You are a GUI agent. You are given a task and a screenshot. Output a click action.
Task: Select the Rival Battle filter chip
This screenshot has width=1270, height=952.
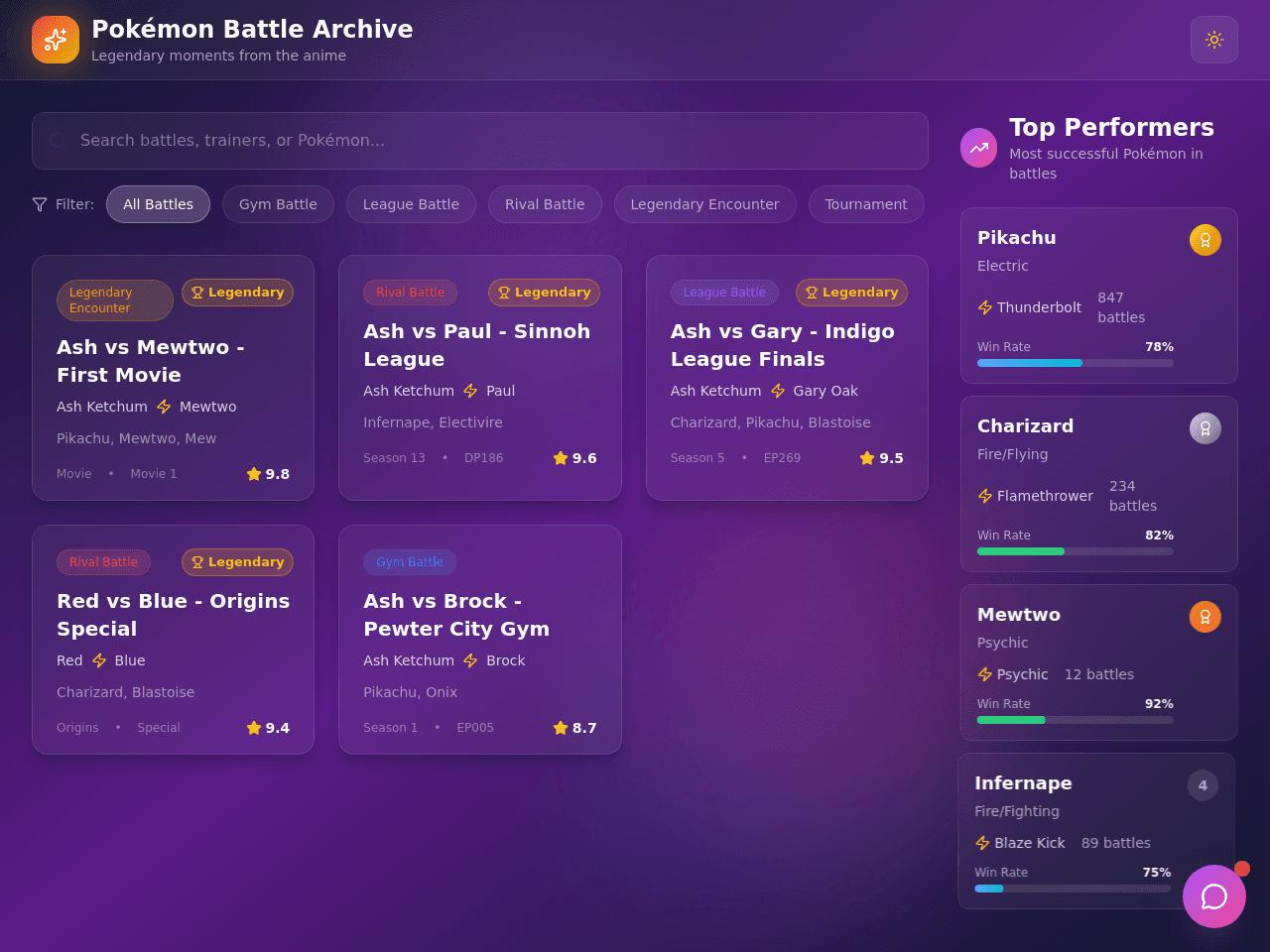[545, 204]
